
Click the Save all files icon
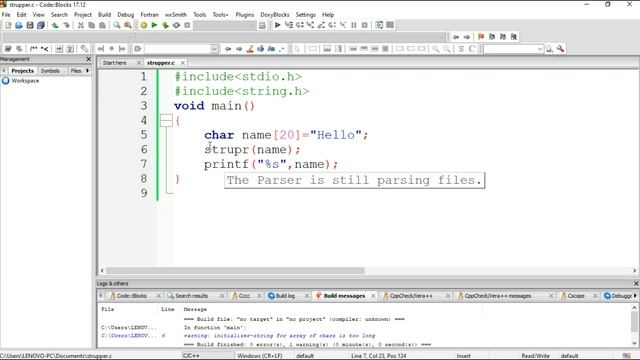click(41, 25)
